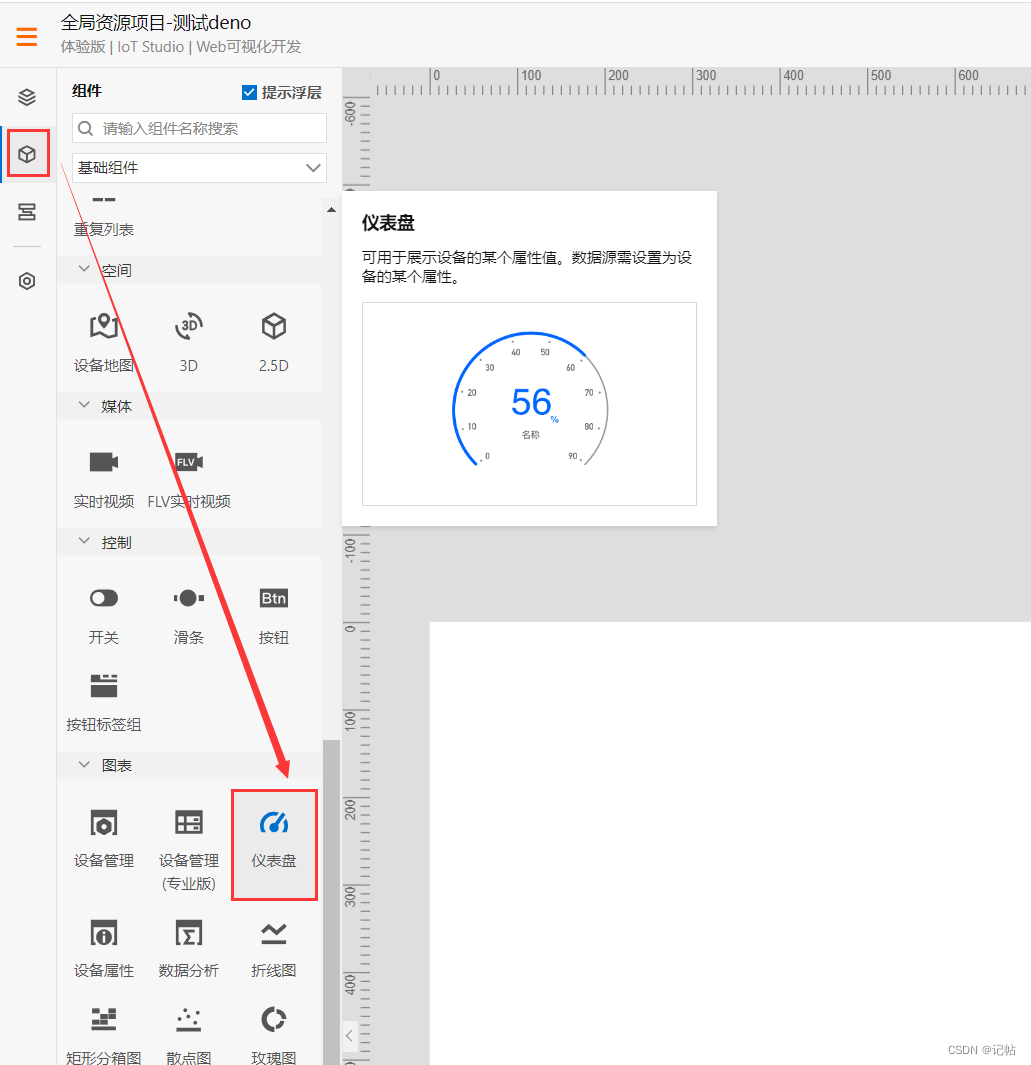This screenshot has height=1065, width=1031.
Task: Open the 基础组件 dropdown
Action: 198,167
